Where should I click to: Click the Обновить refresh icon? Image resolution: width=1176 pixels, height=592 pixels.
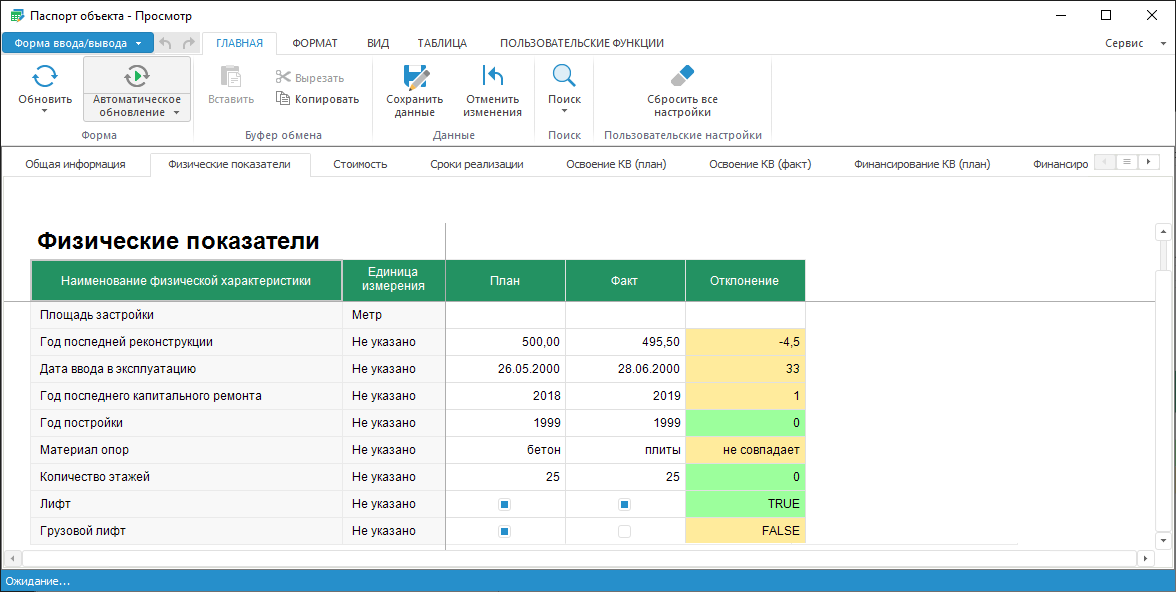click(45, 76)
